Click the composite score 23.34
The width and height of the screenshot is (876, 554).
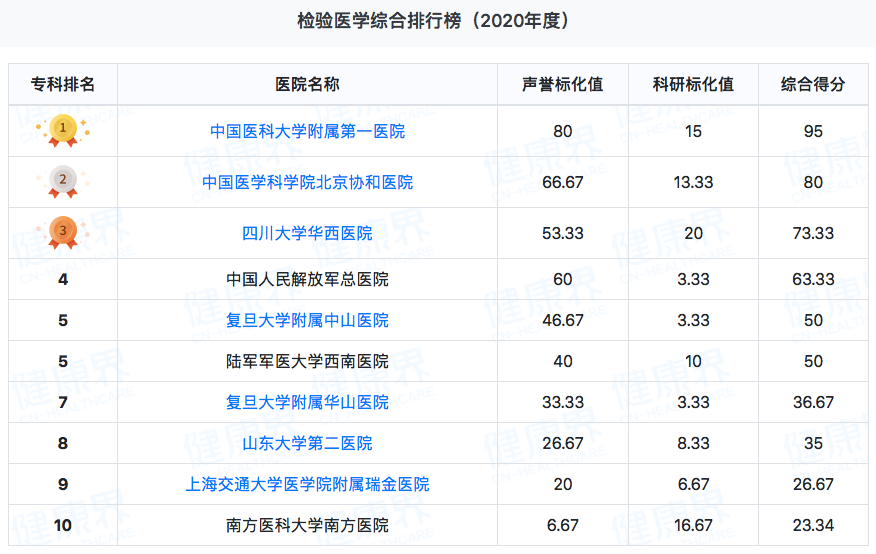813,525
